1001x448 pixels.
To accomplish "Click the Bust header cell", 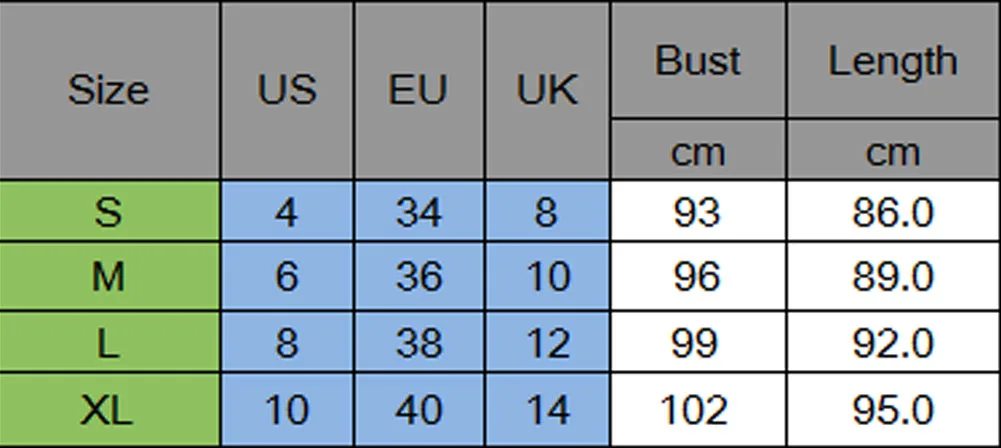I will click(698, 60).
